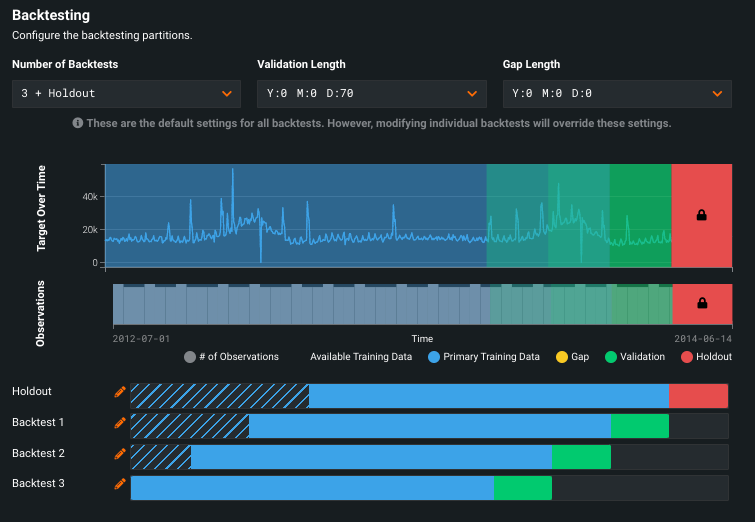
Task: Click the green validation segment of Backtest 3
Action: pos(522,488)
